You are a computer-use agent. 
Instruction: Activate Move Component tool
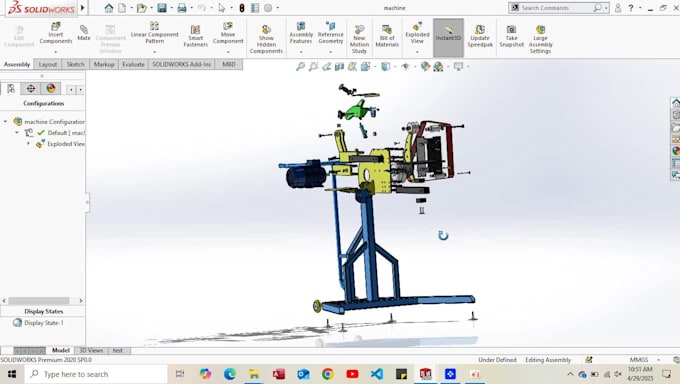click(x=228, y=33)
